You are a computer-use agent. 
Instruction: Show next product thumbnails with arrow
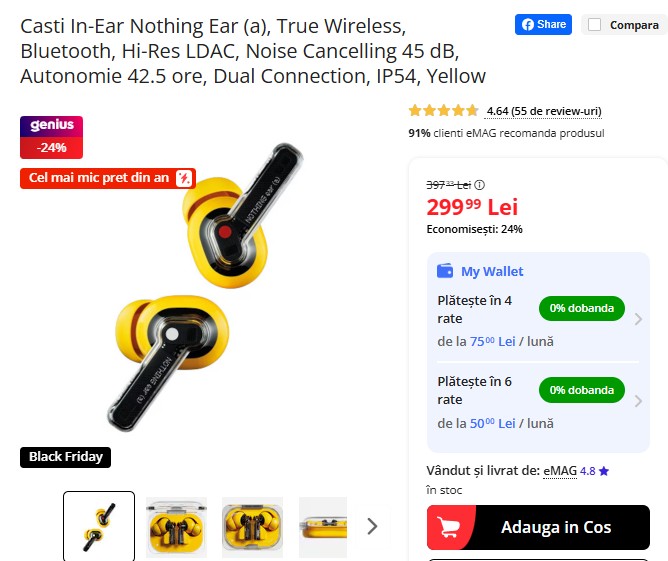coord(372,526)
